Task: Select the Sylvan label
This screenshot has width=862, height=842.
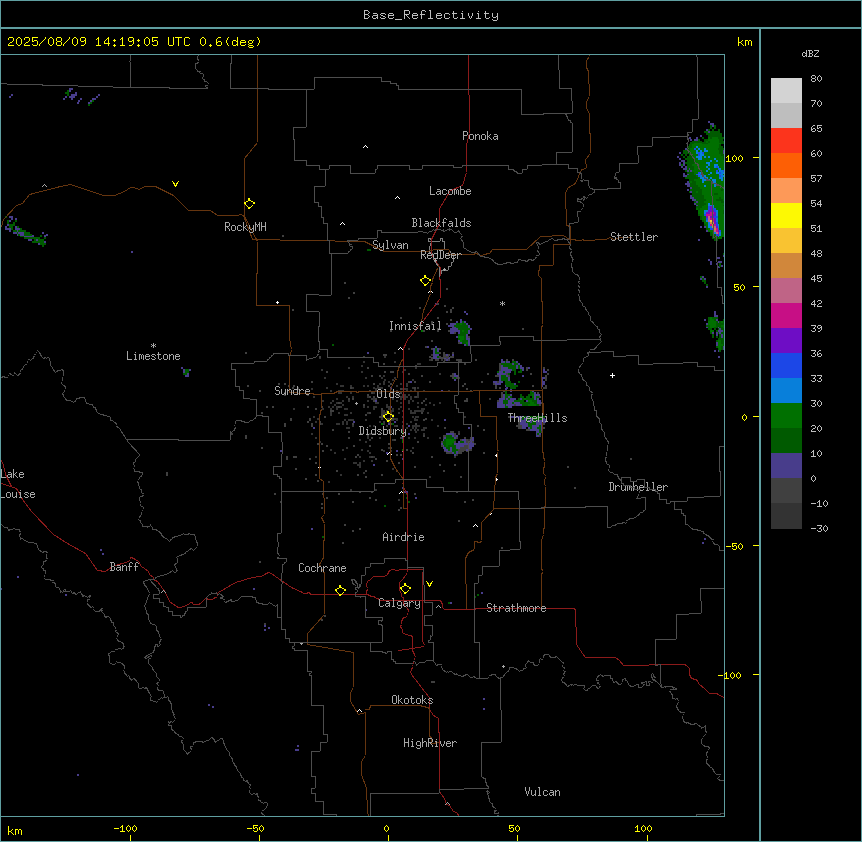Action: [x=390, y=245]
